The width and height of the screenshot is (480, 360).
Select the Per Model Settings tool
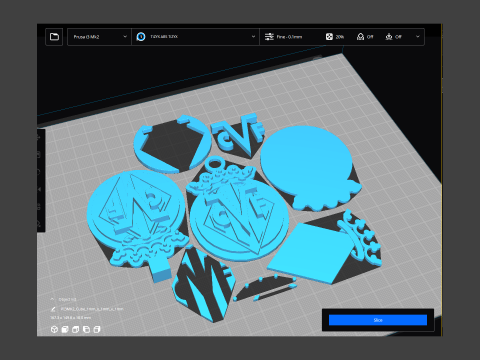[x=39, y=207]
